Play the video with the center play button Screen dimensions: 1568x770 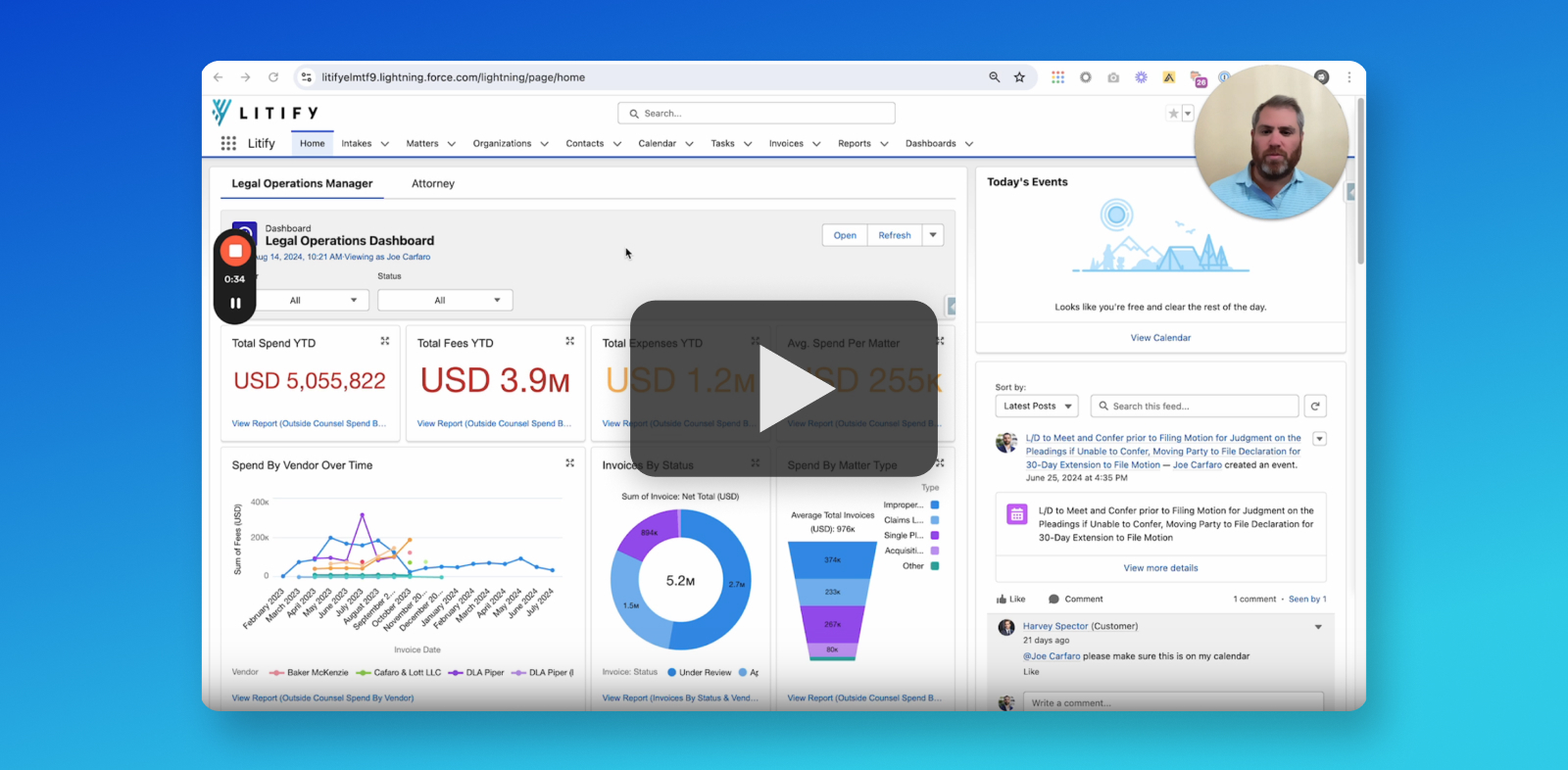(x=784, y=388)
